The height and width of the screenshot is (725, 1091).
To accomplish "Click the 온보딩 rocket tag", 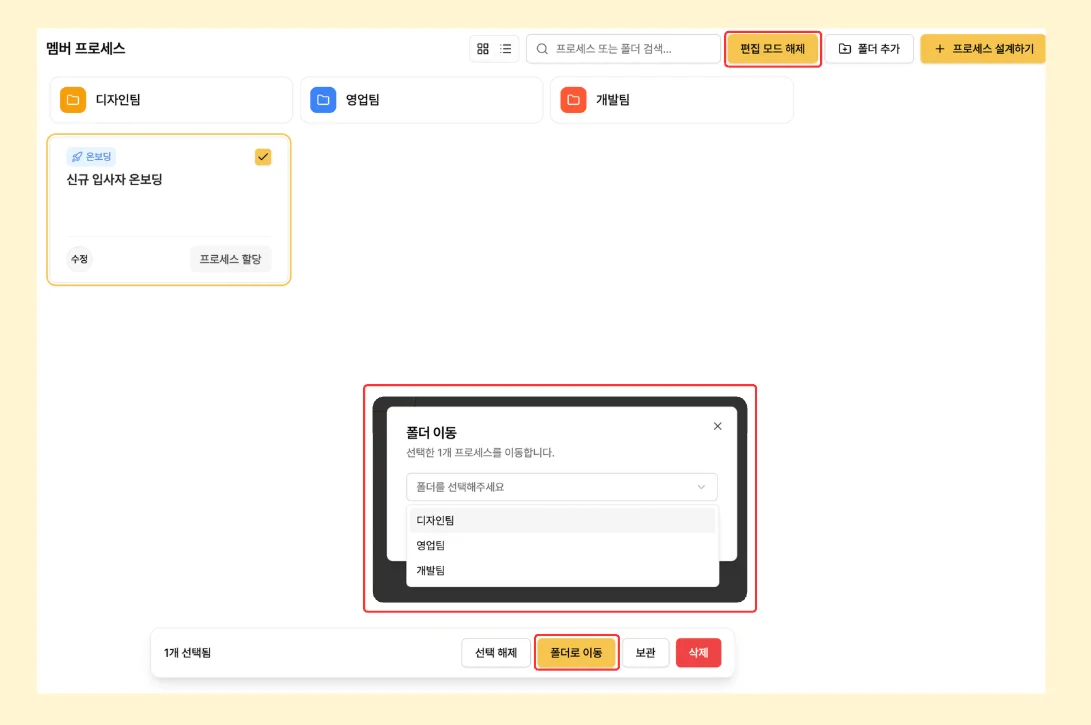I will pos(91,157).
